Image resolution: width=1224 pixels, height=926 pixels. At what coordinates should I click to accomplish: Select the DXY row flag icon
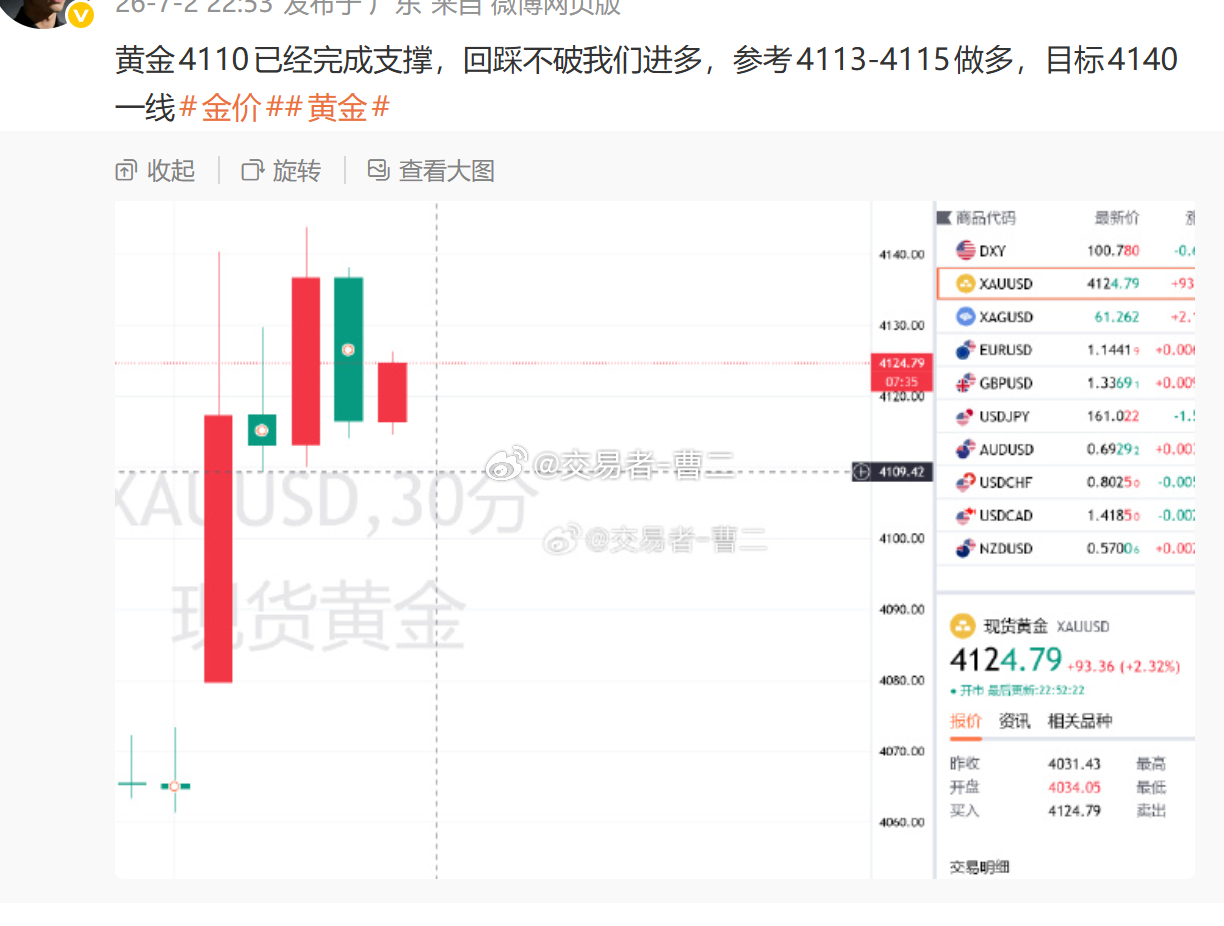click(965, 250)
